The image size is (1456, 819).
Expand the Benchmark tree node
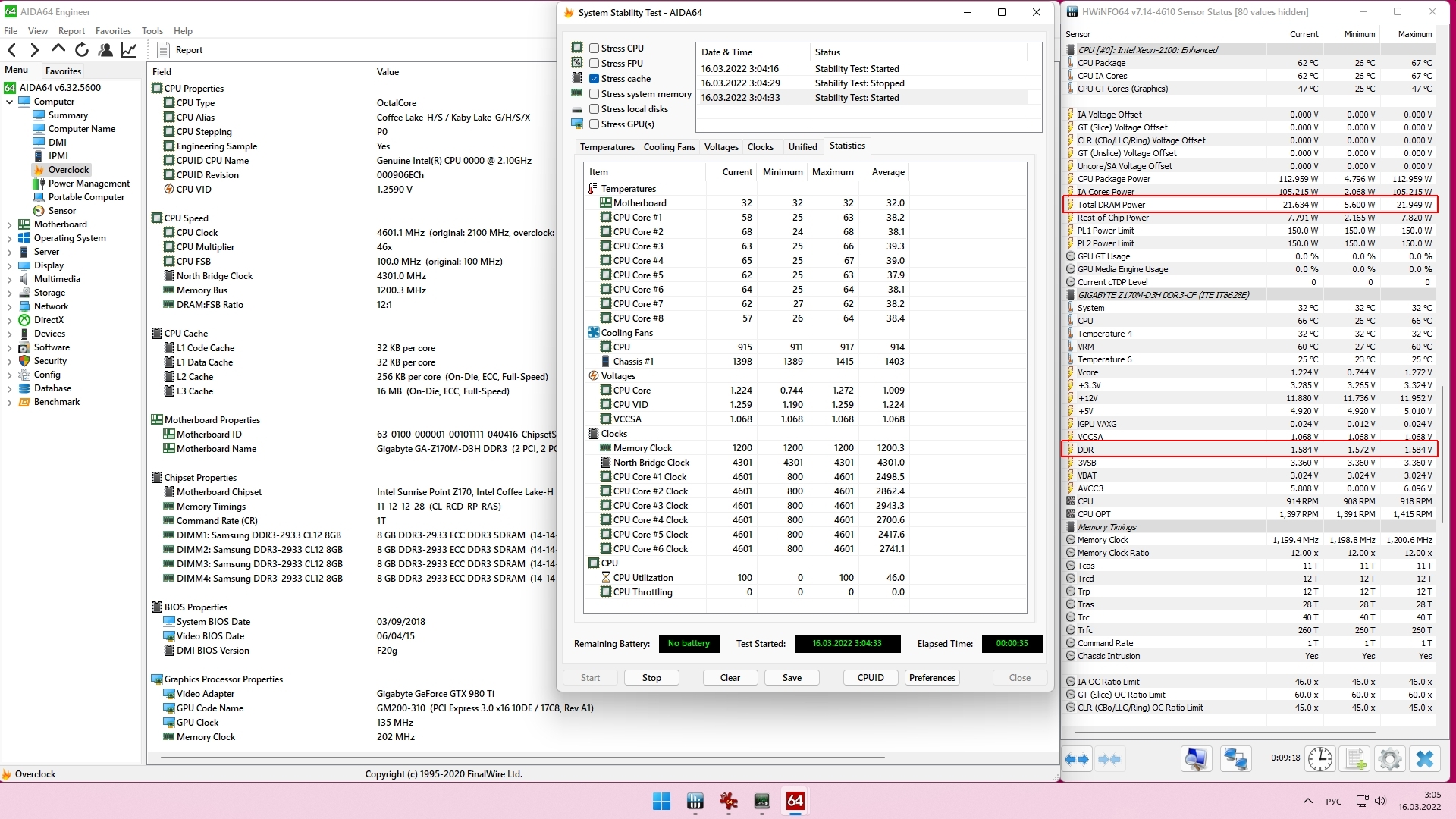9,402
